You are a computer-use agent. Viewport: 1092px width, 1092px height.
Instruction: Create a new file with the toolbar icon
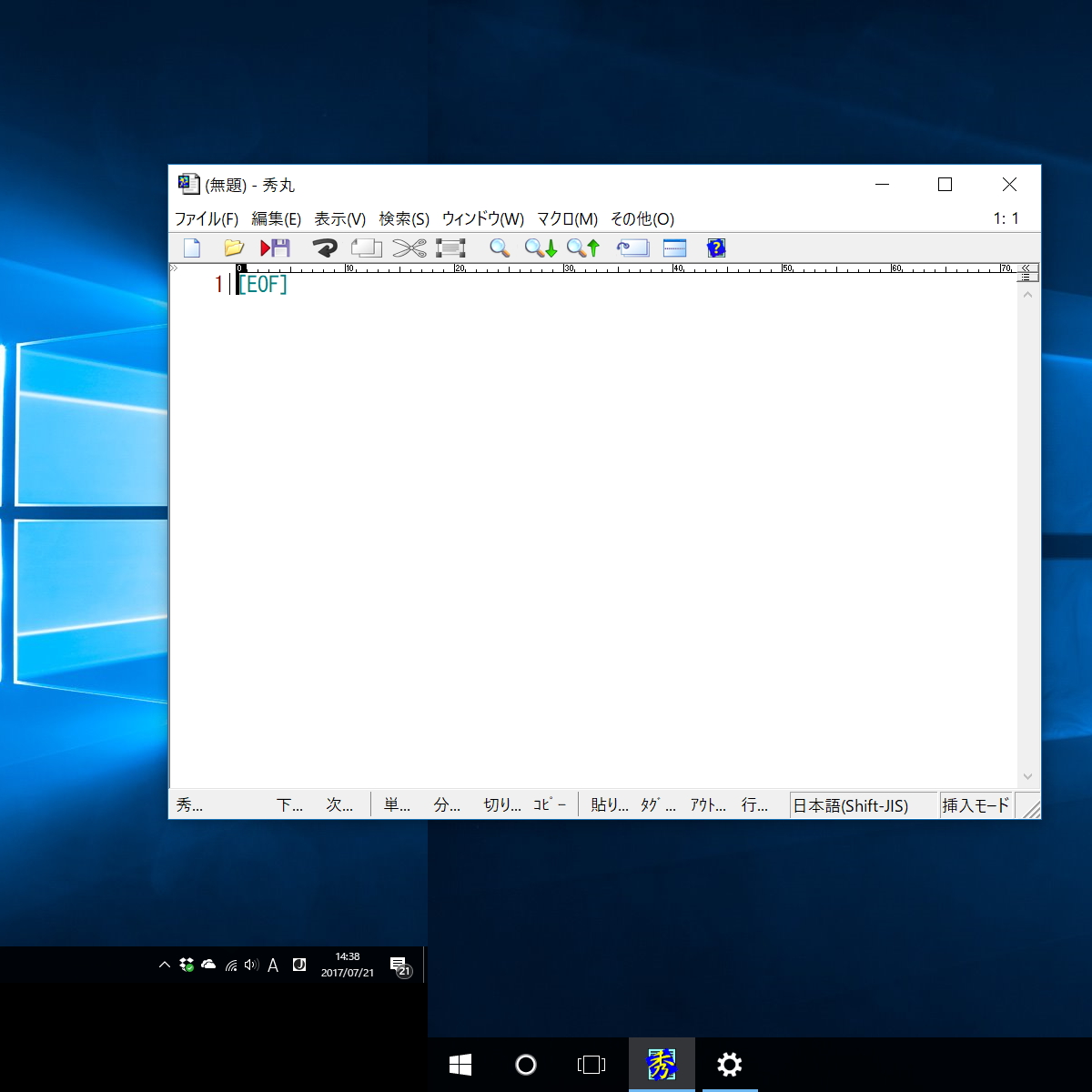[191, 248]
